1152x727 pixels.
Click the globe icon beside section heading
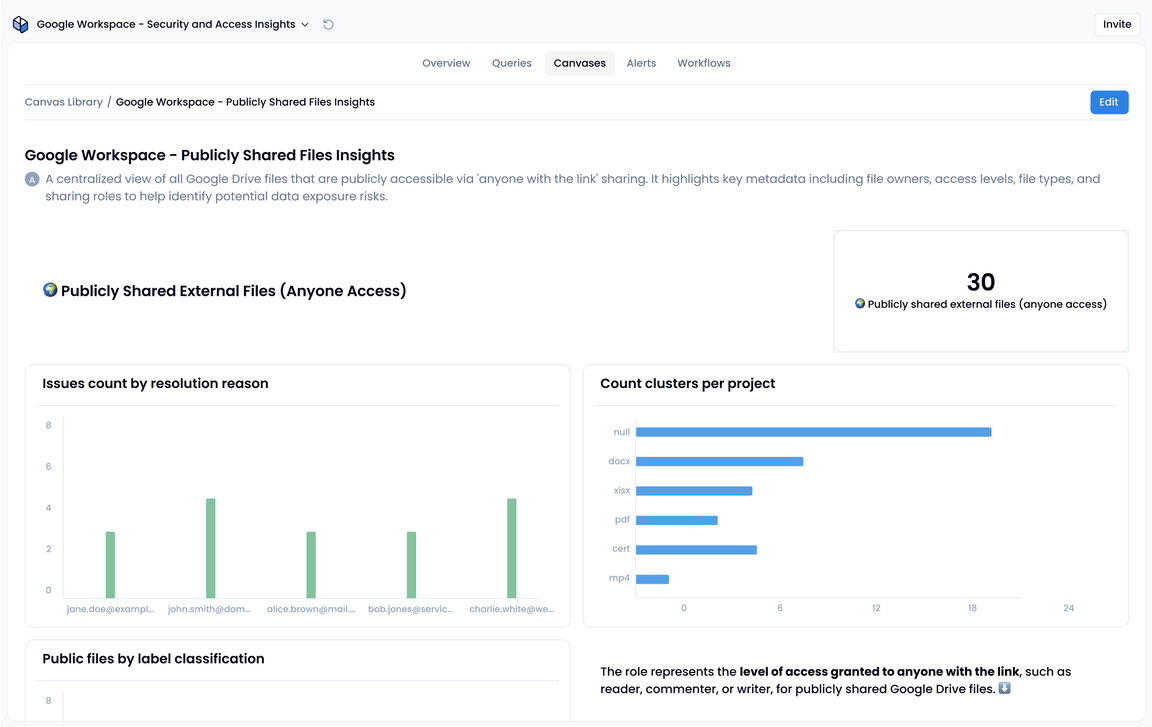pyautogui.click(x=50, y=289)
